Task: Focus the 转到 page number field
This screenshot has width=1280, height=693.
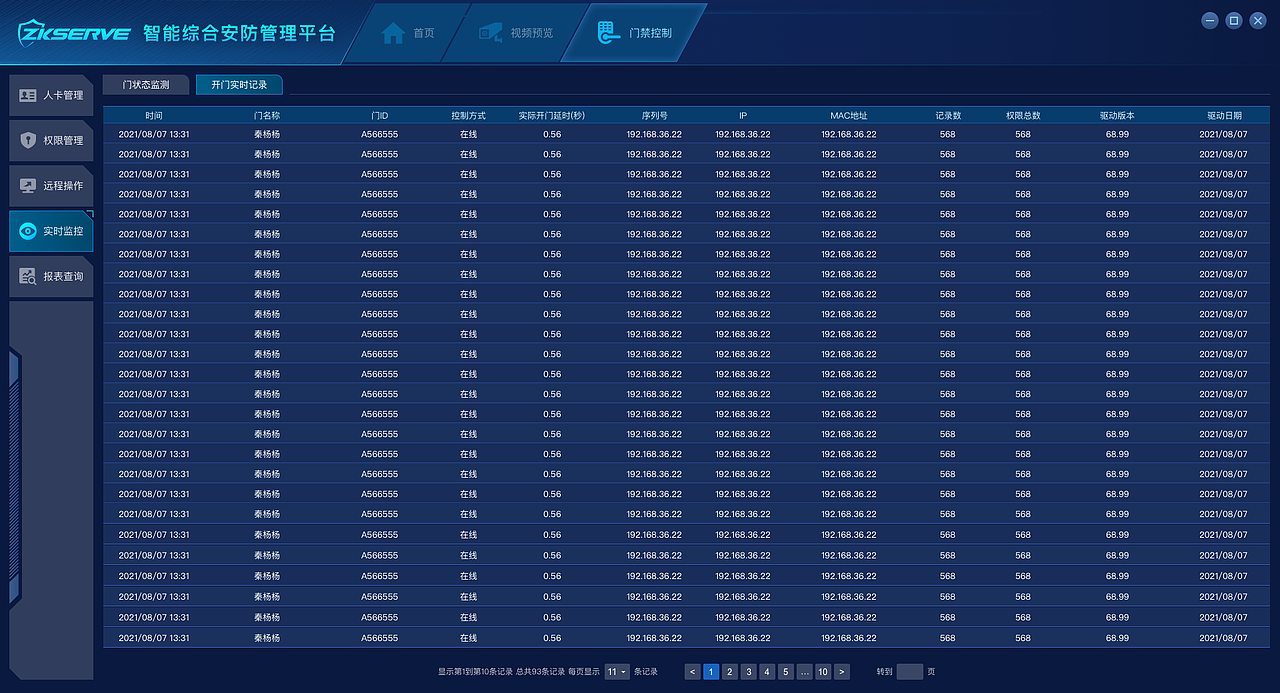Action: pyautogui.click(x=910, y=672)
